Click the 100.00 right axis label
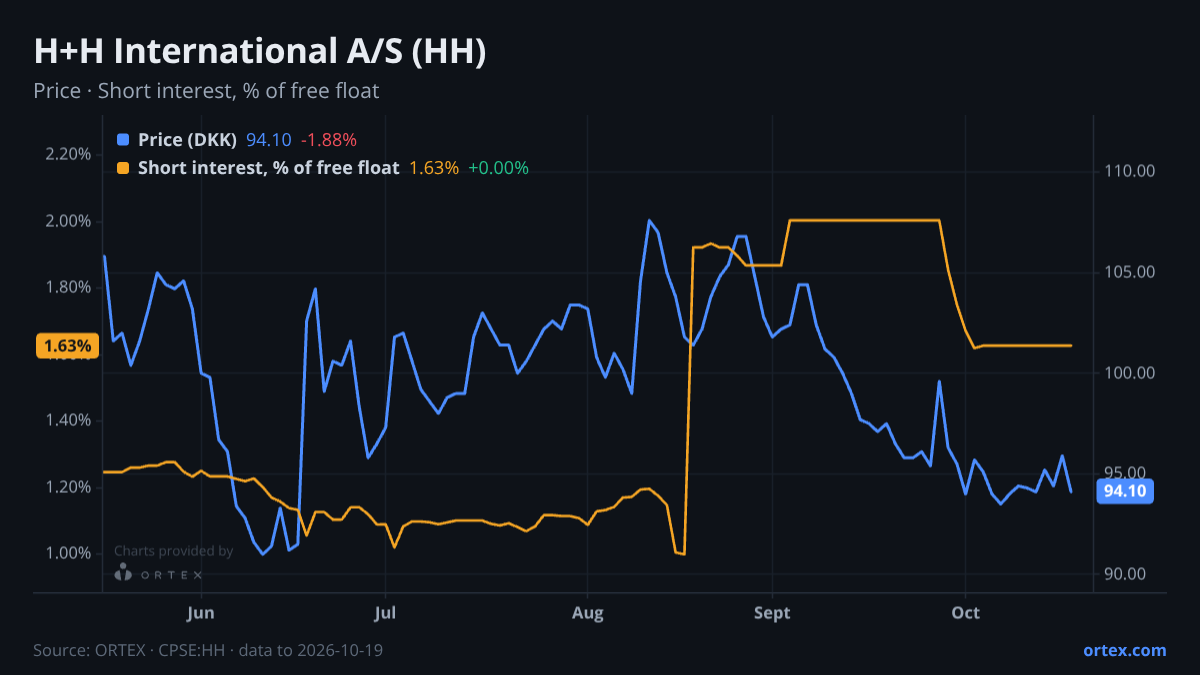1200x675 pixels. [1130, 373]
